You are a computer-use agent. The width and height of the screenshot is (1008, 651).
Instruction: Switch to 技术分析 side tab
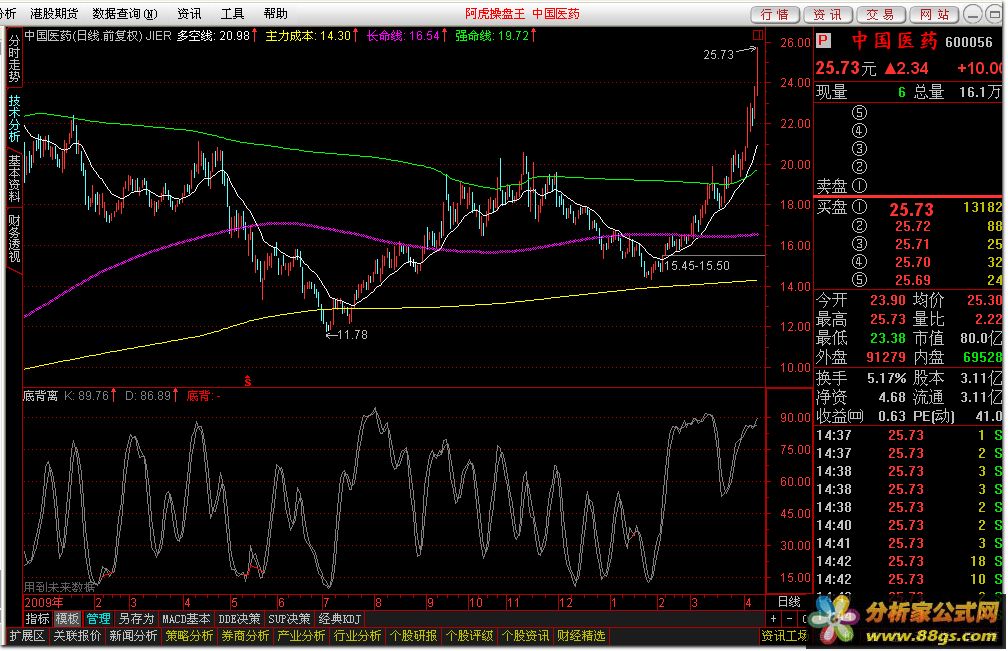tap(14, 118)
